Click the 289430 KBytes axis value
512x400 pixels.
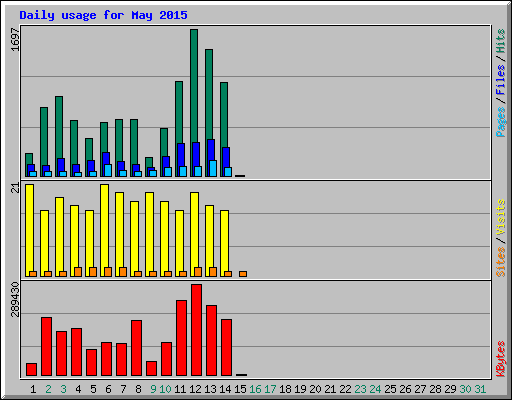[15, 299]
